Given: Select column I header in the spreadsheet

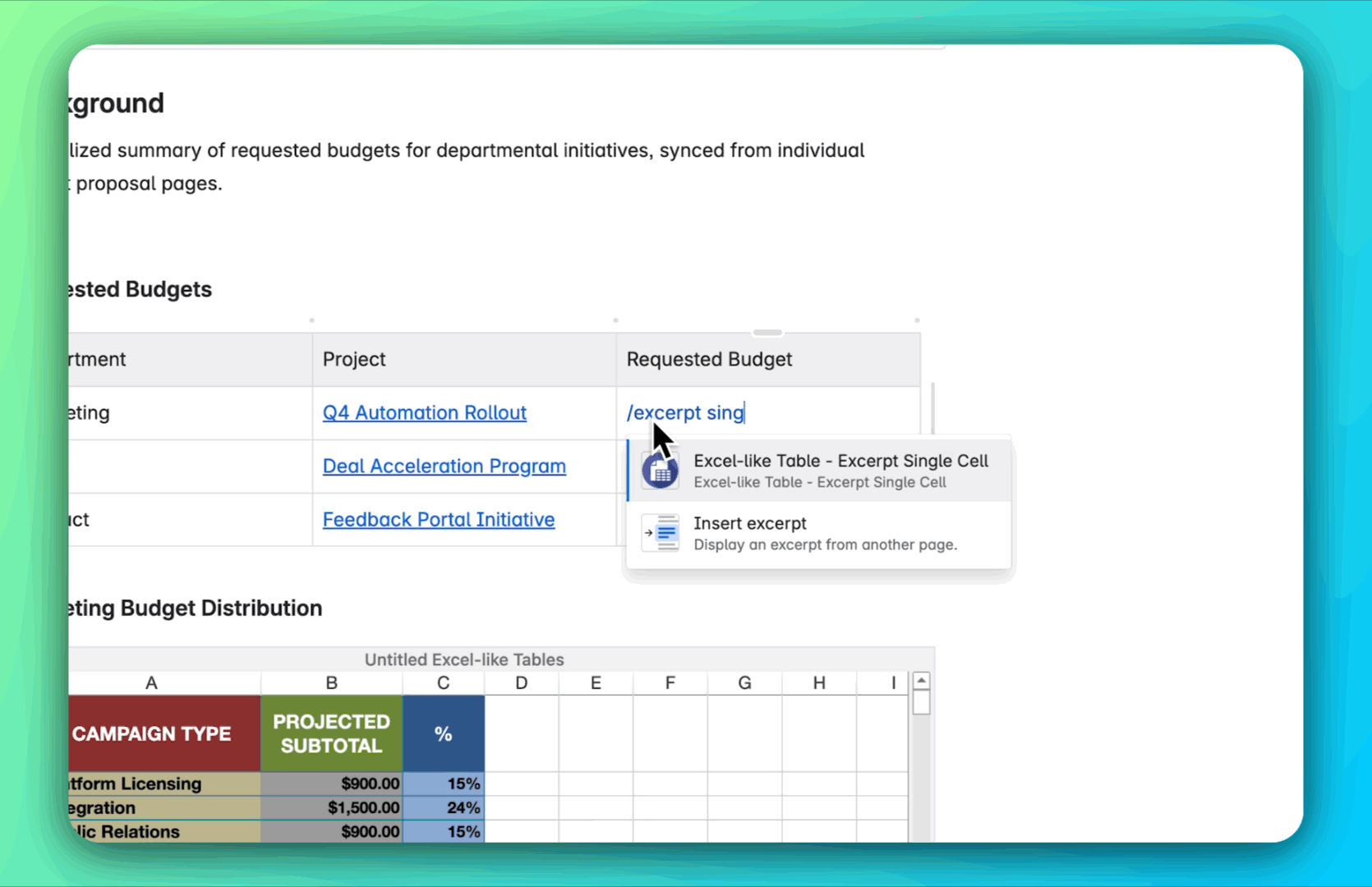Looking at the screenshot, I should point(892,682).
